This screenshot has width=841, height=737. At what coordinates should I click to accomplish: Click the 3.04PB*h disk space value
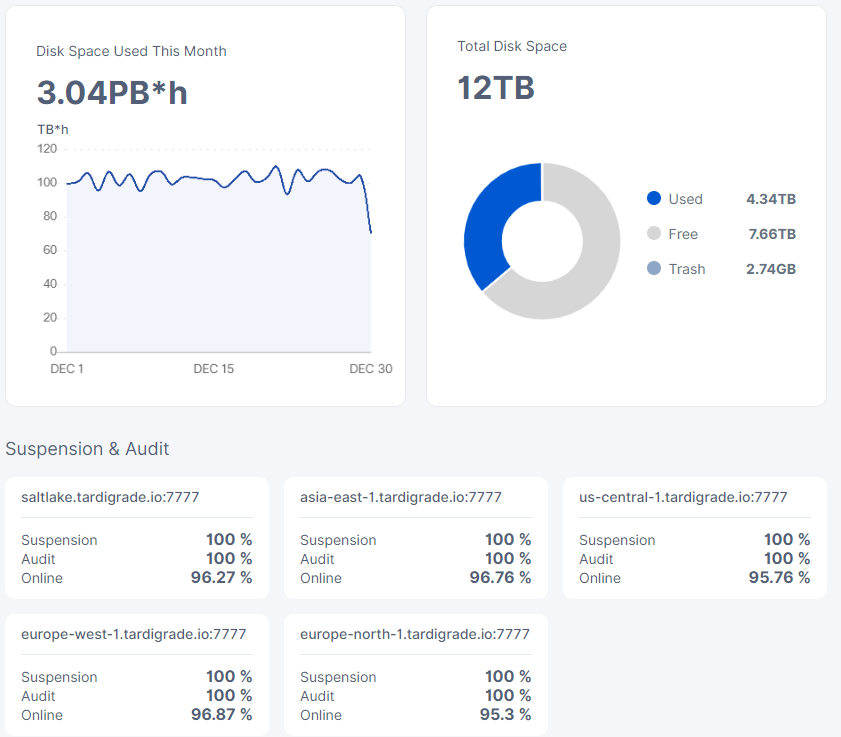click(112, 92)
